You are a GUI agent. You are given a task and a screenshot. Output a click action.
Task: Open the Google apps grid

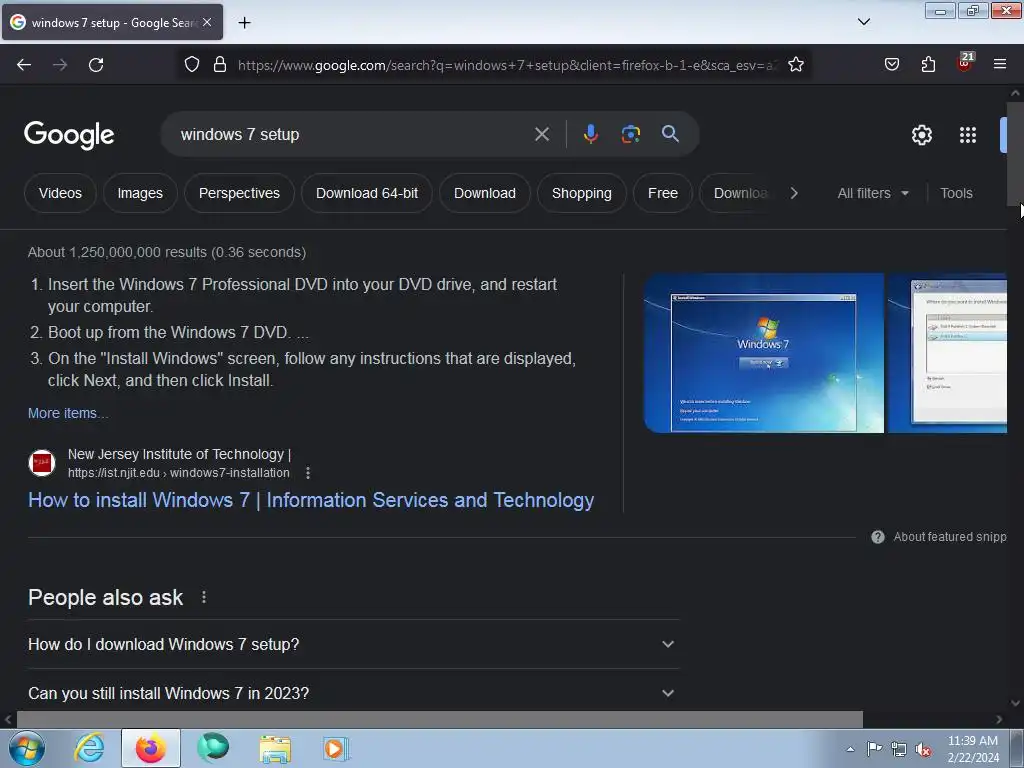coord(968,135)
